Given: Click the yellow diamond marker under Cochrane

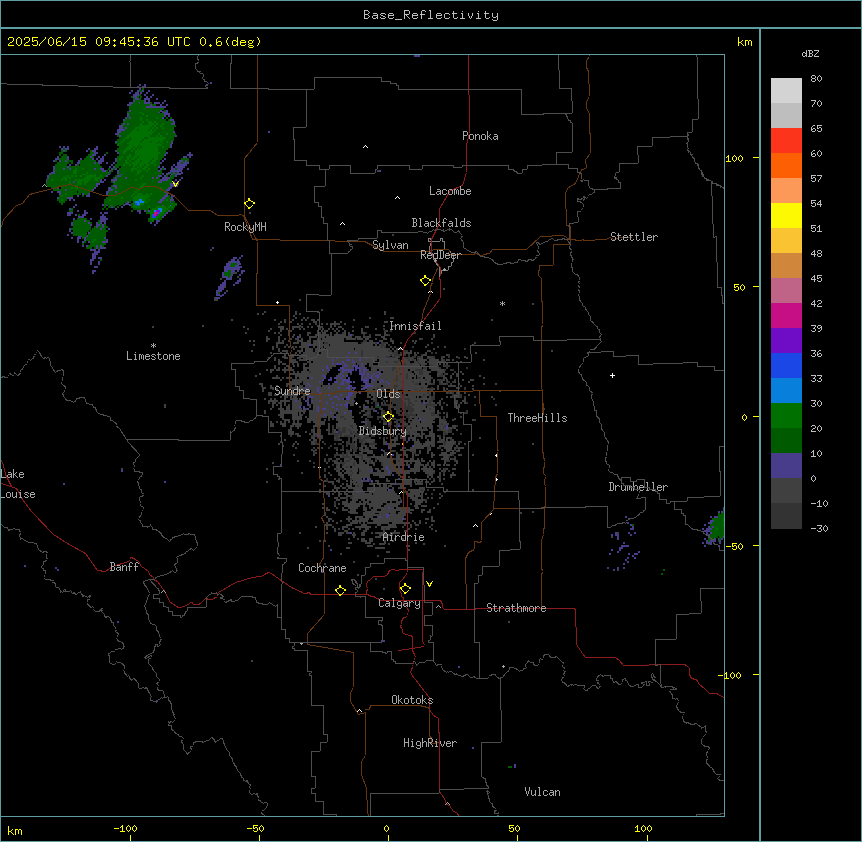Looking at the screenshot, I should click(x=340, y=590).
